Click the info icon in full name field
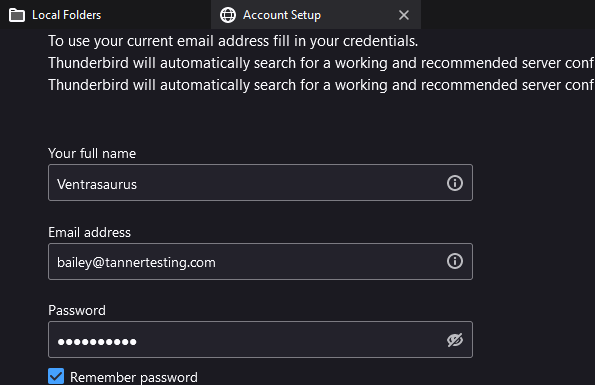This screenshot has width=595, height=385. 455,183
